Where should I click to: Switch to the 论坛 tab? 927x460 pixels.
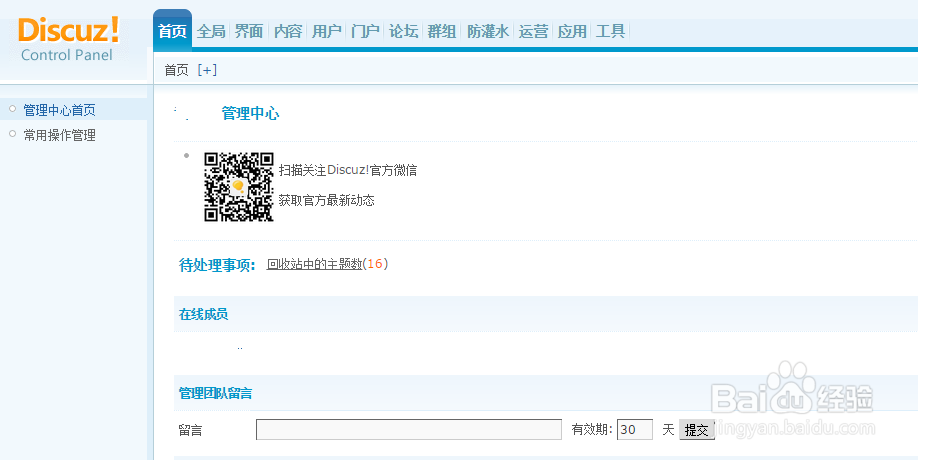tap(404, 31)
